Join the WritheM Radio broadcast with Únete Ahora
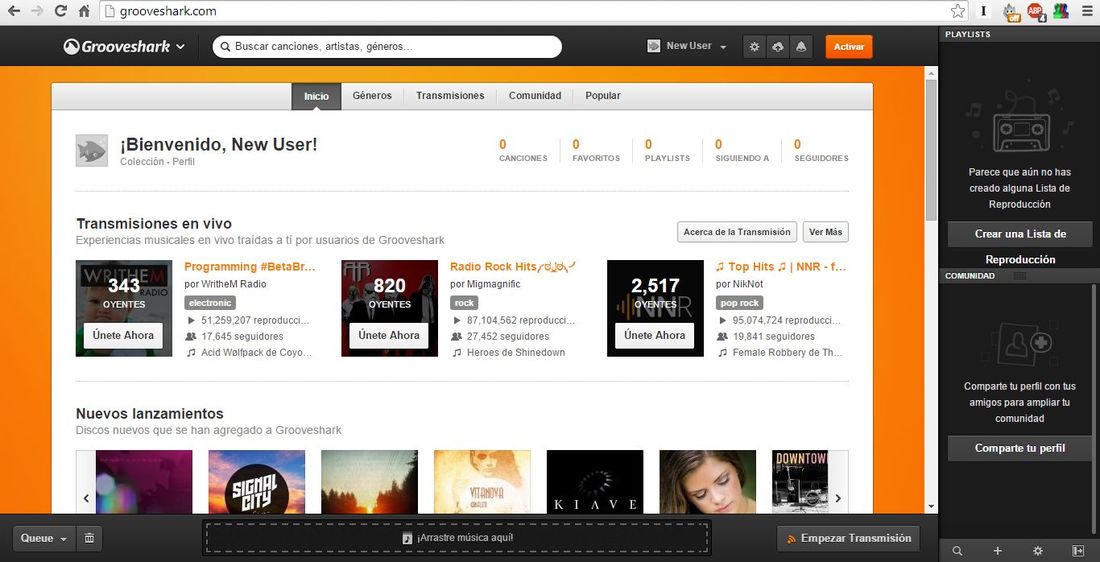Image resolution: width=1100 pixels, height=562 pixels. (123, 335)
